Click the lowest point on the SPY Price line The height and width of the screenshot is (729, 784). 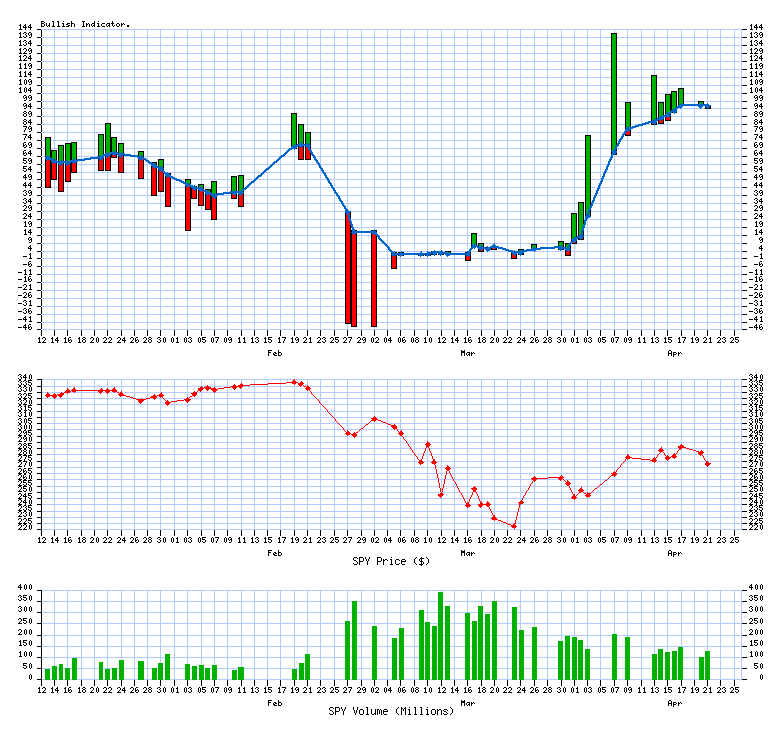[514, 526]
